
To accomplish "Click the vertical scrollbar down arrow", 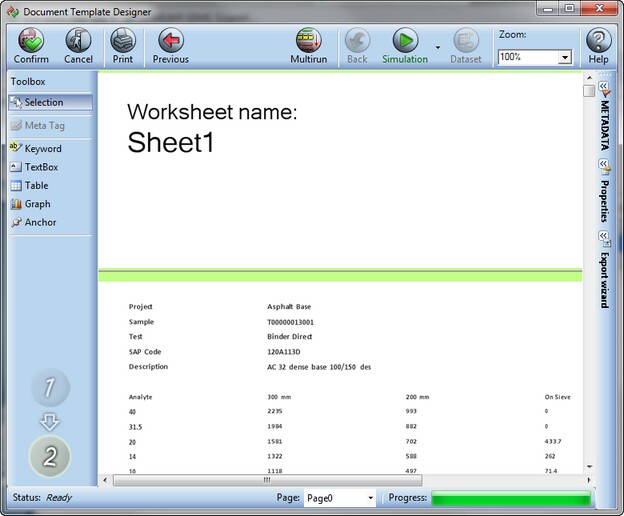I will point(589,467).
